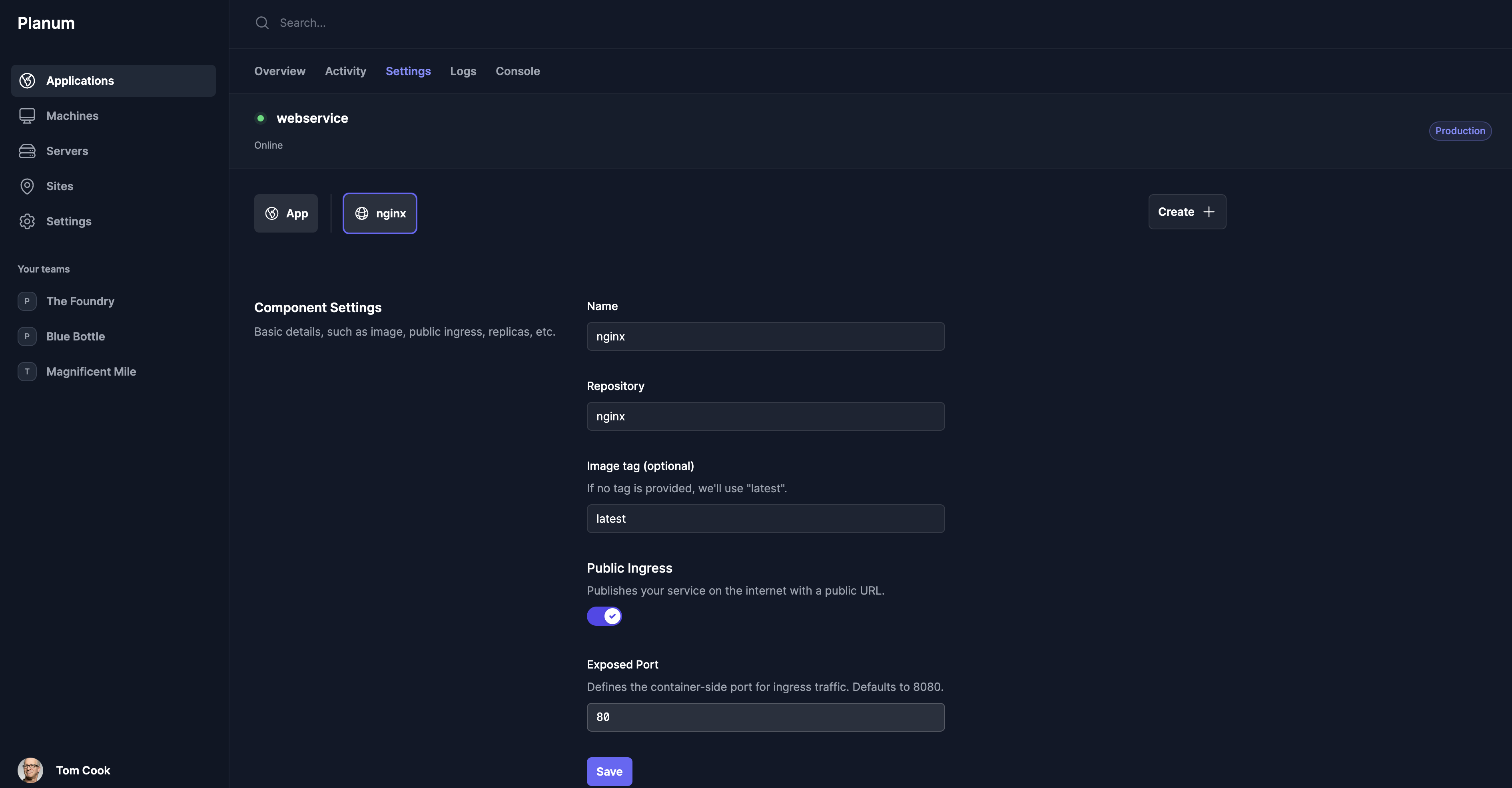Open The Foundry team
Screen dimensions: 1512x788
[80, 301]
